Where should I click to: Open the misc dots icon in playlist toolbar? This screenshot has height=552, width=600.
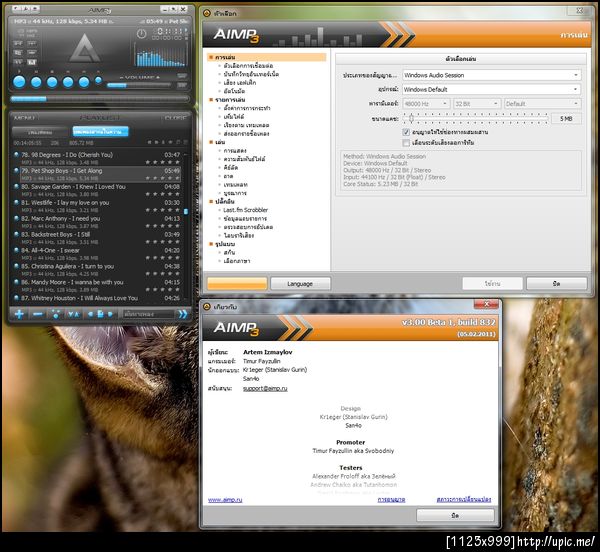56,314
